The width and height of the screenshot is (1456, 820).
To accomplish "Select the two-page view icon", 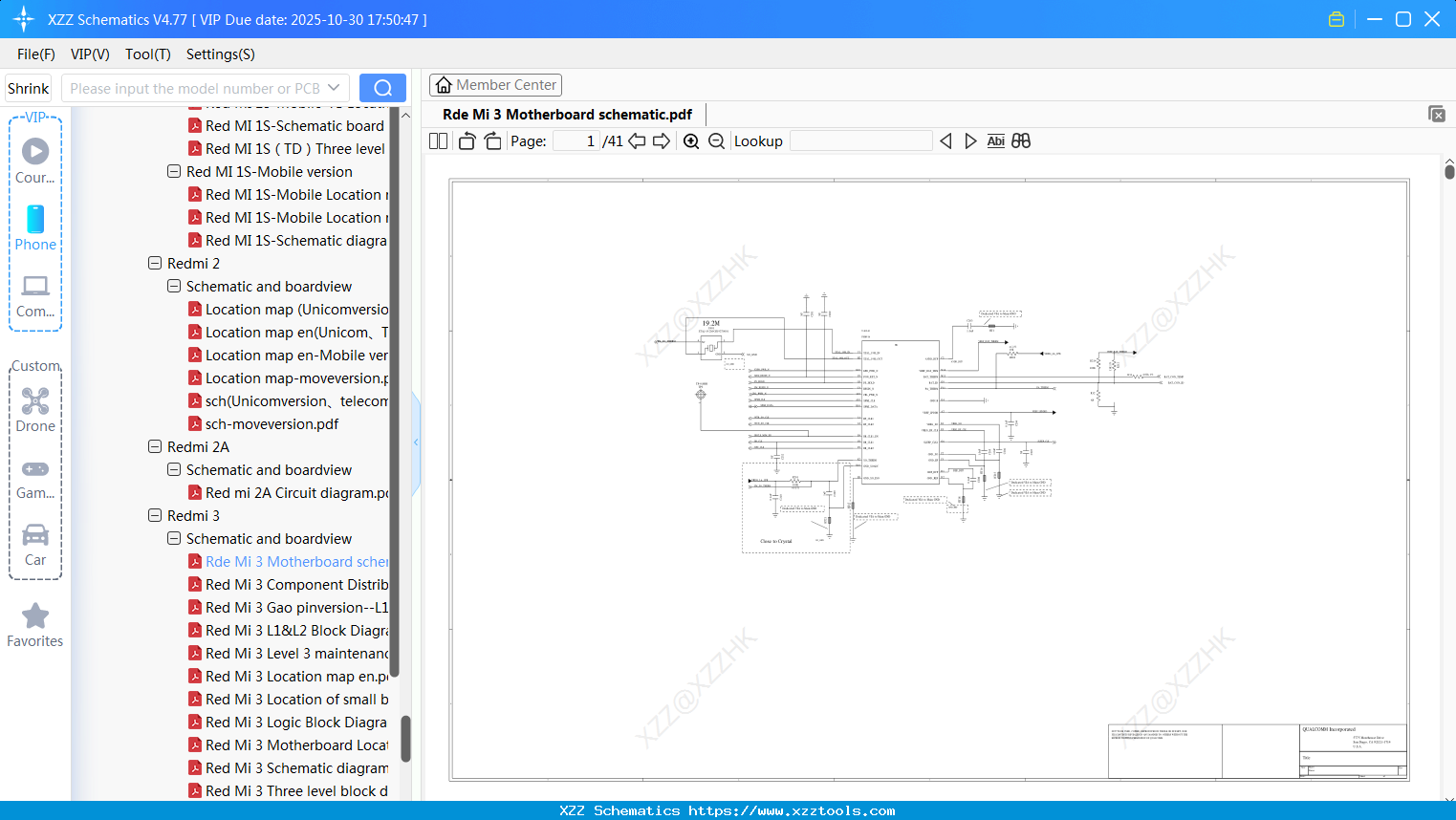I will click(x=438, y=140).
